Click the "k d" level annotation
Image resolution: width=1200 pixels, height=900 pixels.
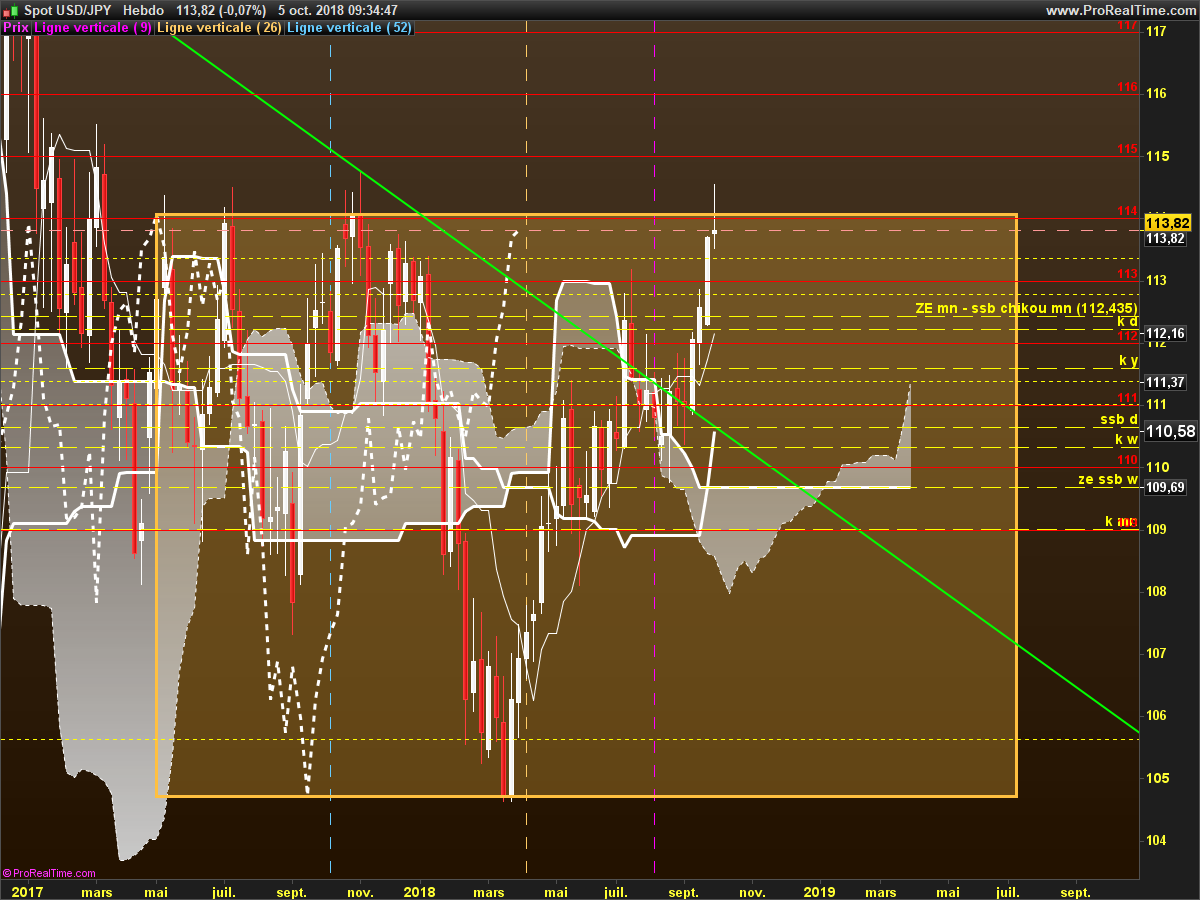click(x=1127, y=322)
